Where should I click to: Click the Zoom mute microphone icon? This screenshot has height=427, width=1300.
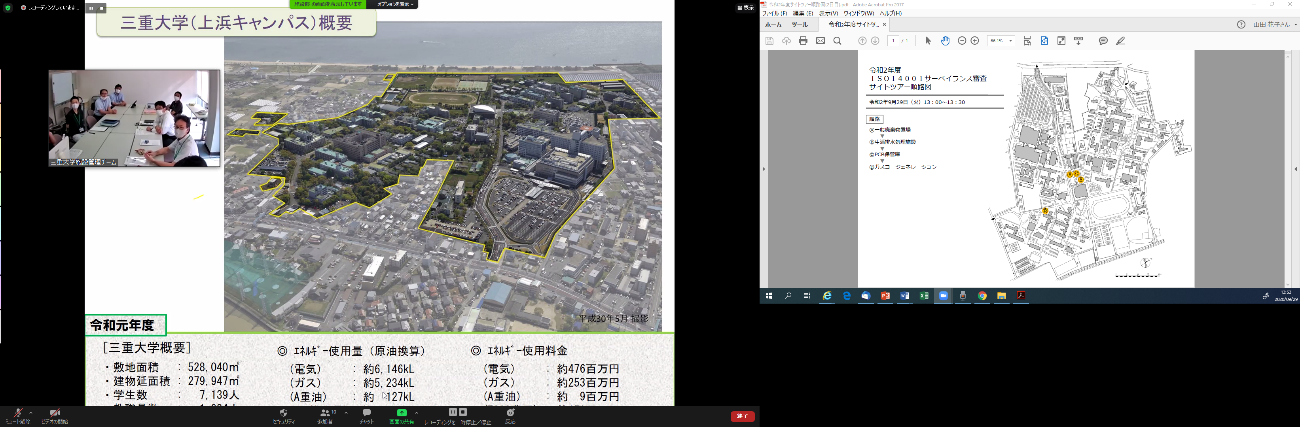point(18,412)
